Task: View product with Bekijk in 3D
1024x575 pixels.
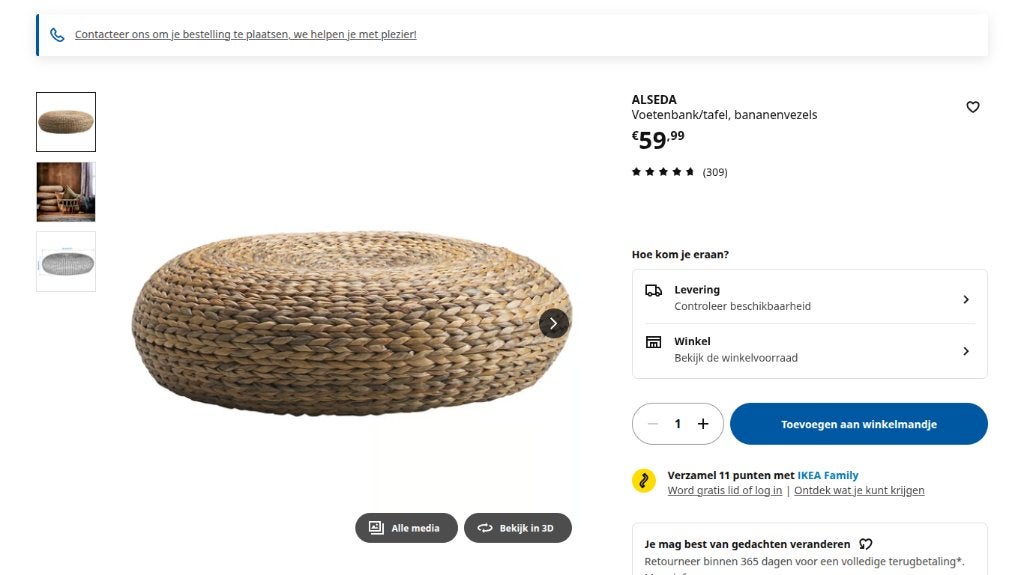Action: tap(518, 528)
